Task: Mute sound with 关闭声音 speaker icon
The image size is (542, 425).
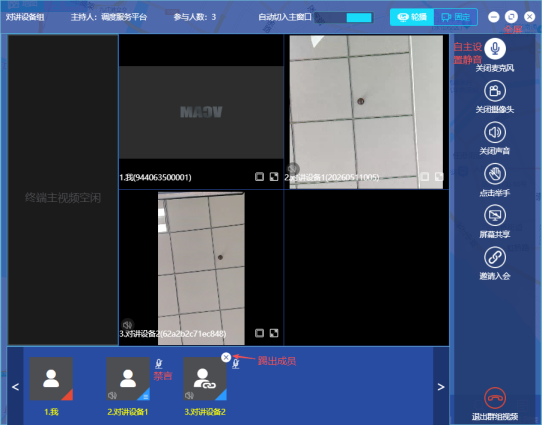Action: point(495,132)
